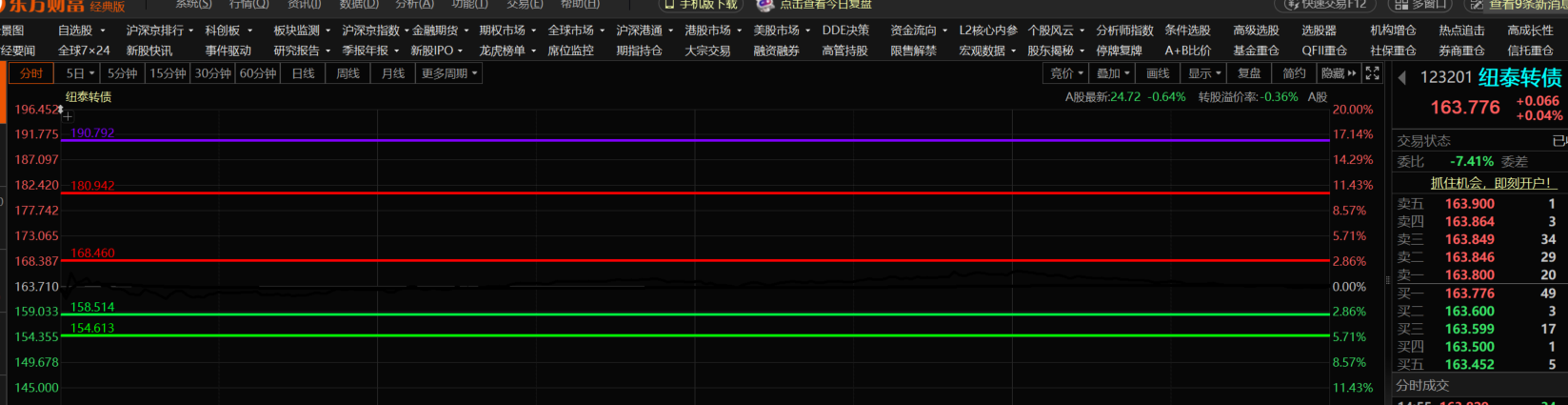The height and width of the screenshot is (405, 1568).
Task: Toggle the 简约 simple view button
Action: pyautogui.click(x=1294, y=73)
